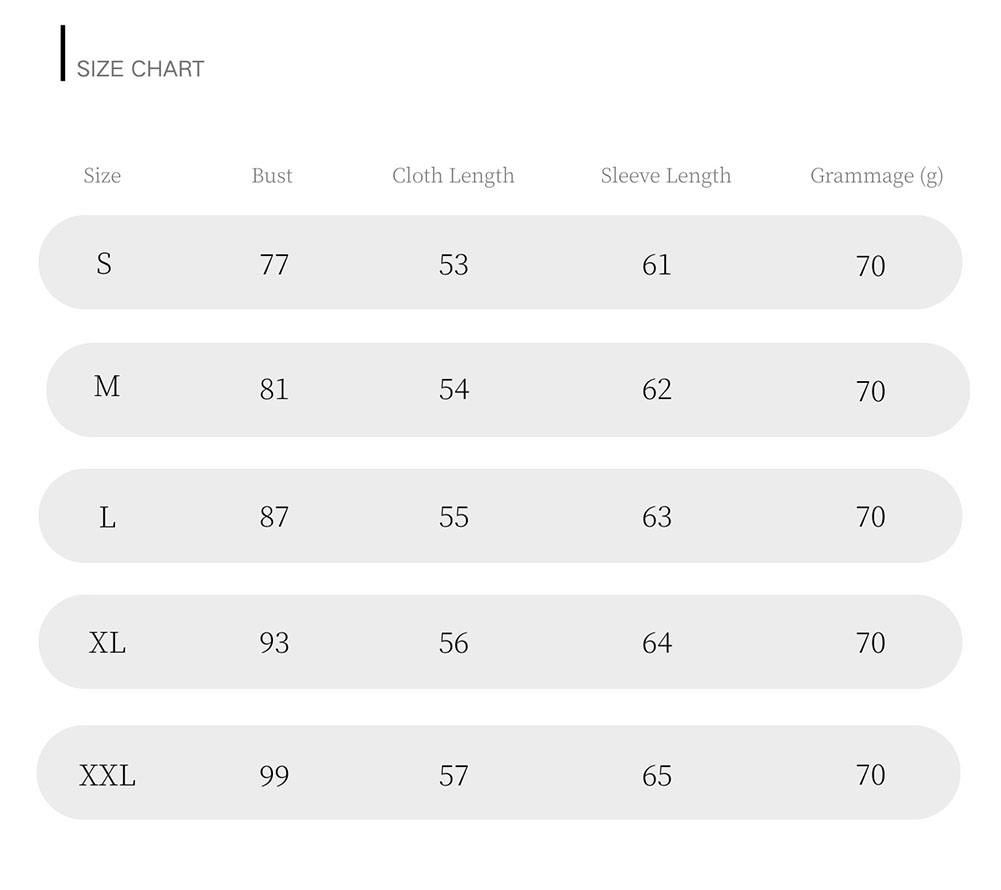Click bust value 81 in M row
Screen dimensions: 1001x890
point(274,389)
